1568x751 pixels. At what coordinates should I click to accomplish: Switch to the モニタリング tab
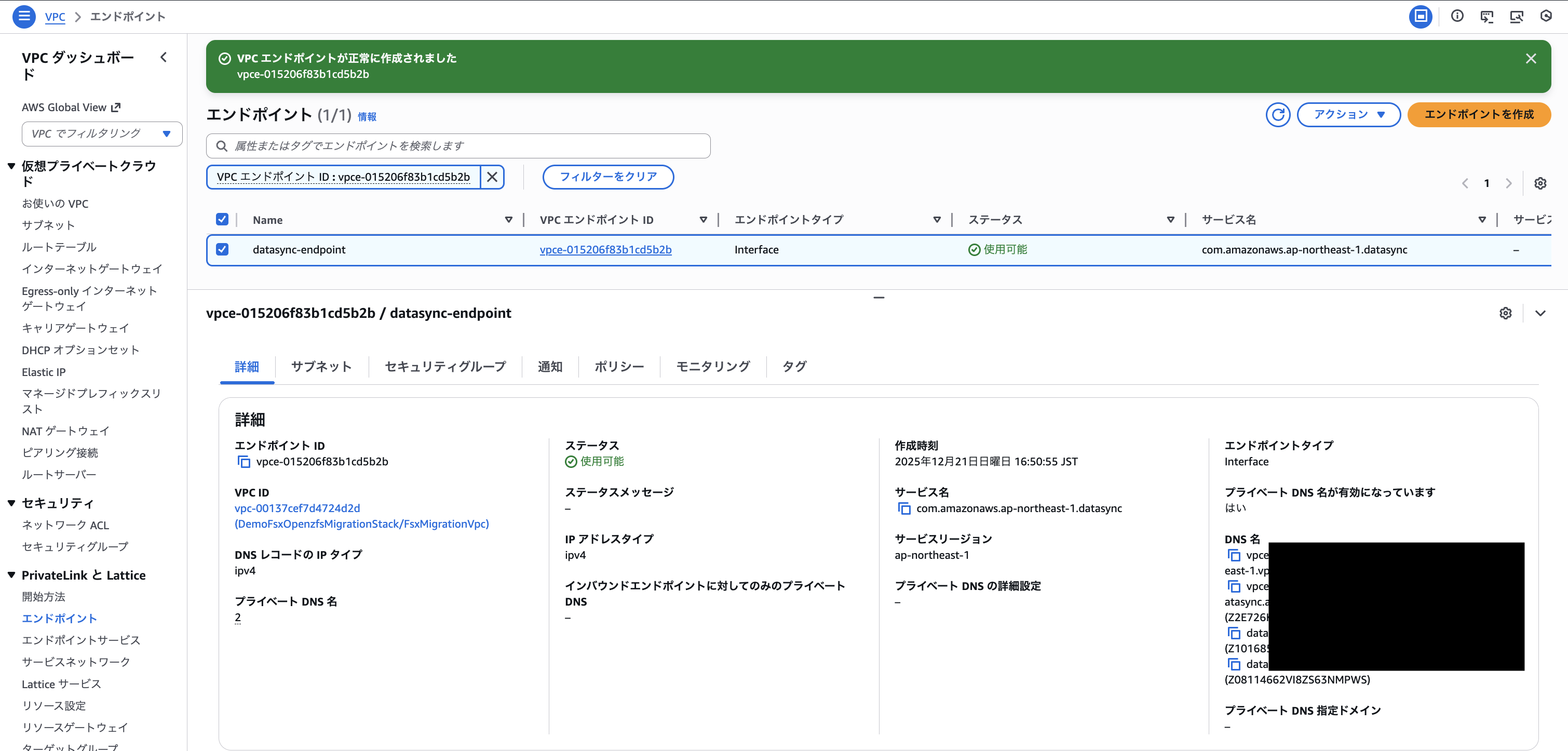pyautogui.click(x=712, y=367)
